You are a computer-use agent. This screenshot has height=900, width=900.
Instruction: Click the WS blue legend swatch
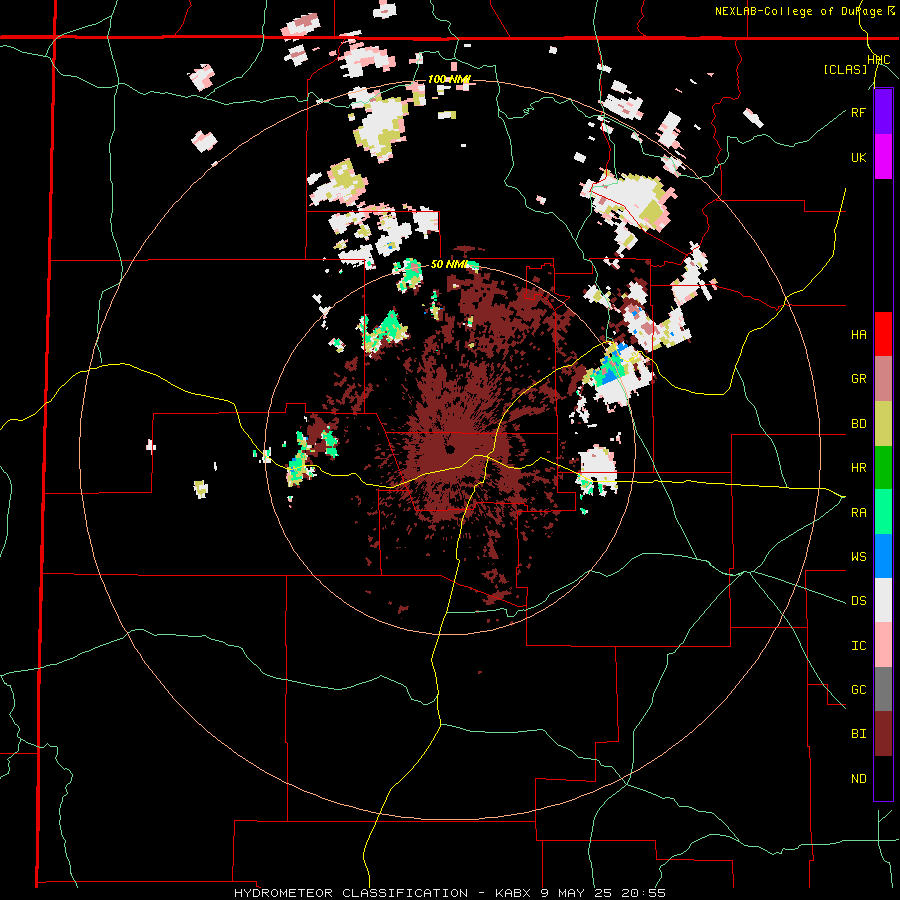[883, 556]
